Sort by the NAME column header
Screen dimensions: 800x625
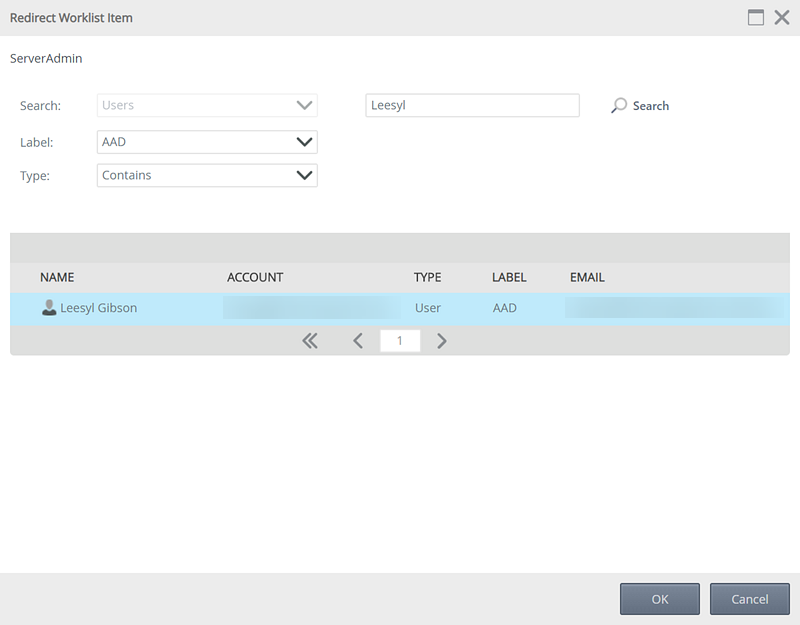point(57,277)
